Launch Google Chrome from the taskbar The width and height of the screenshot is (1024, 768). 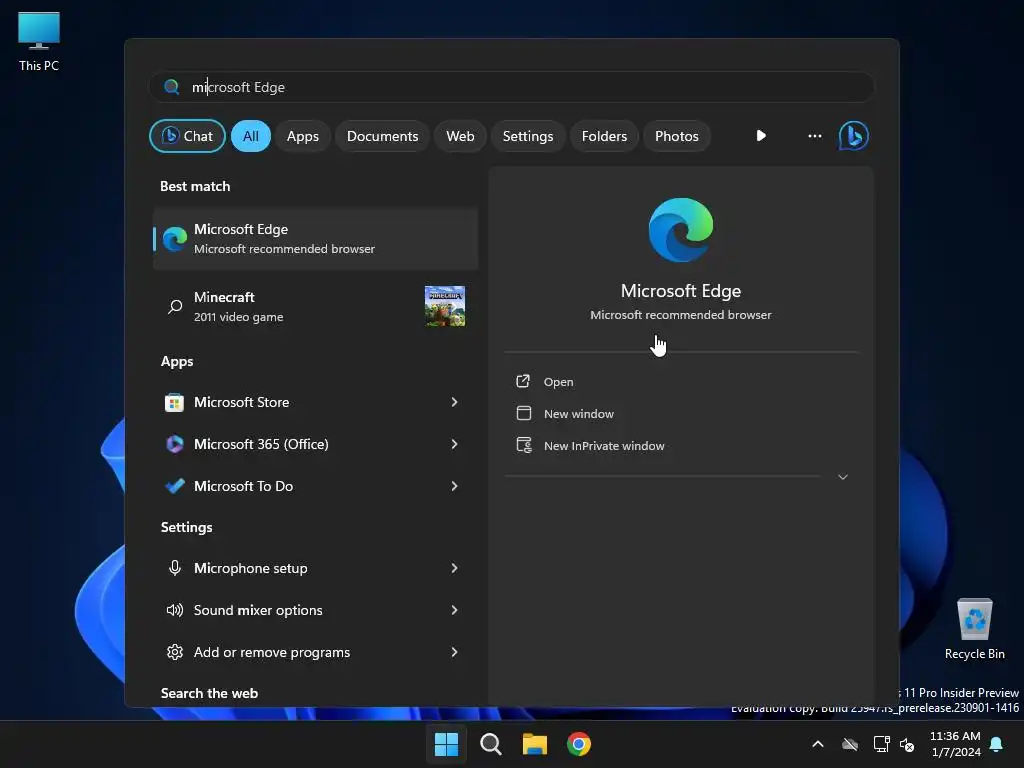coord(579,744)
